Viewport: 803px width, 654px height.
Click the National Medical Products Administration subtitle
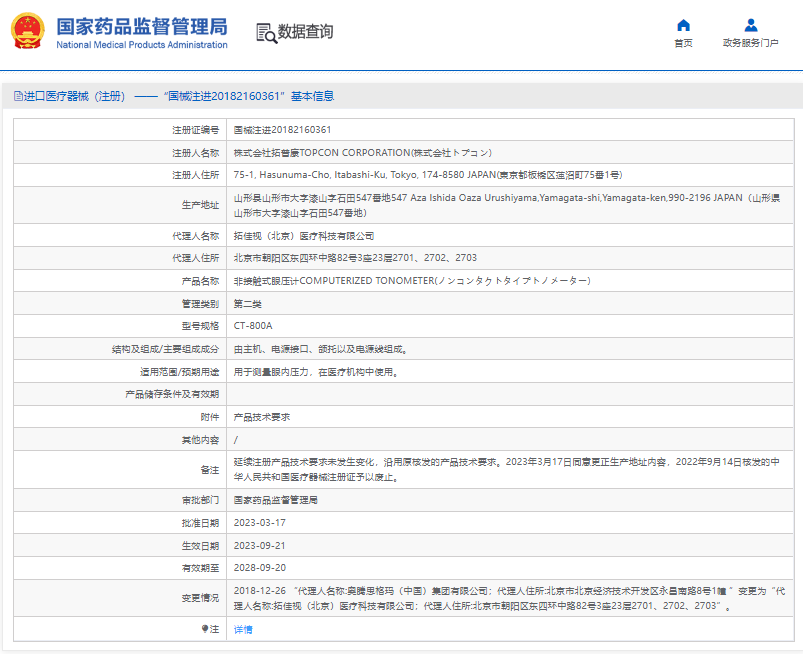142,45
